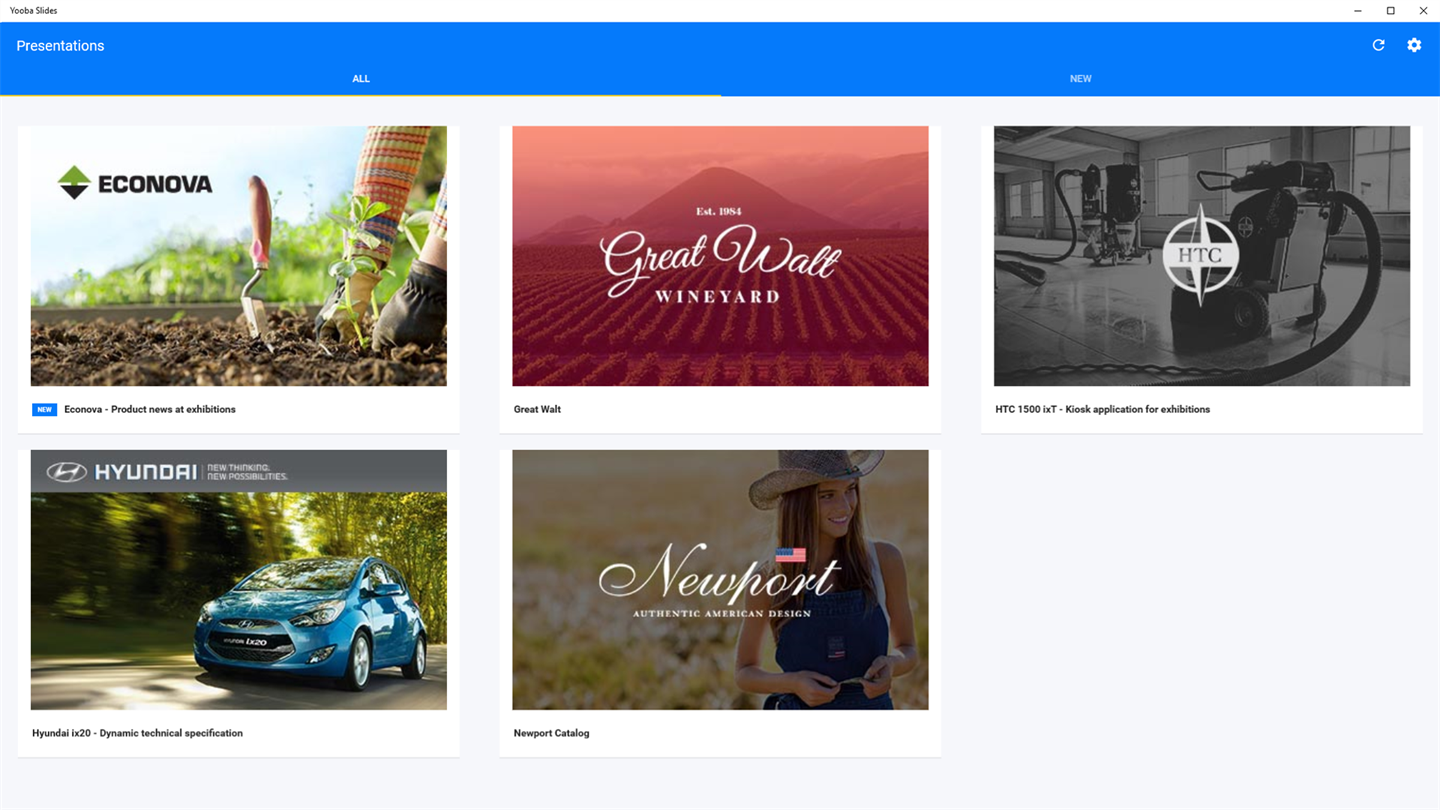Viewport: 1440px width, 810px height.
Task: Click 'Hyundai ix20 - Dynamic technical specification' title
Action: point(137,733)
